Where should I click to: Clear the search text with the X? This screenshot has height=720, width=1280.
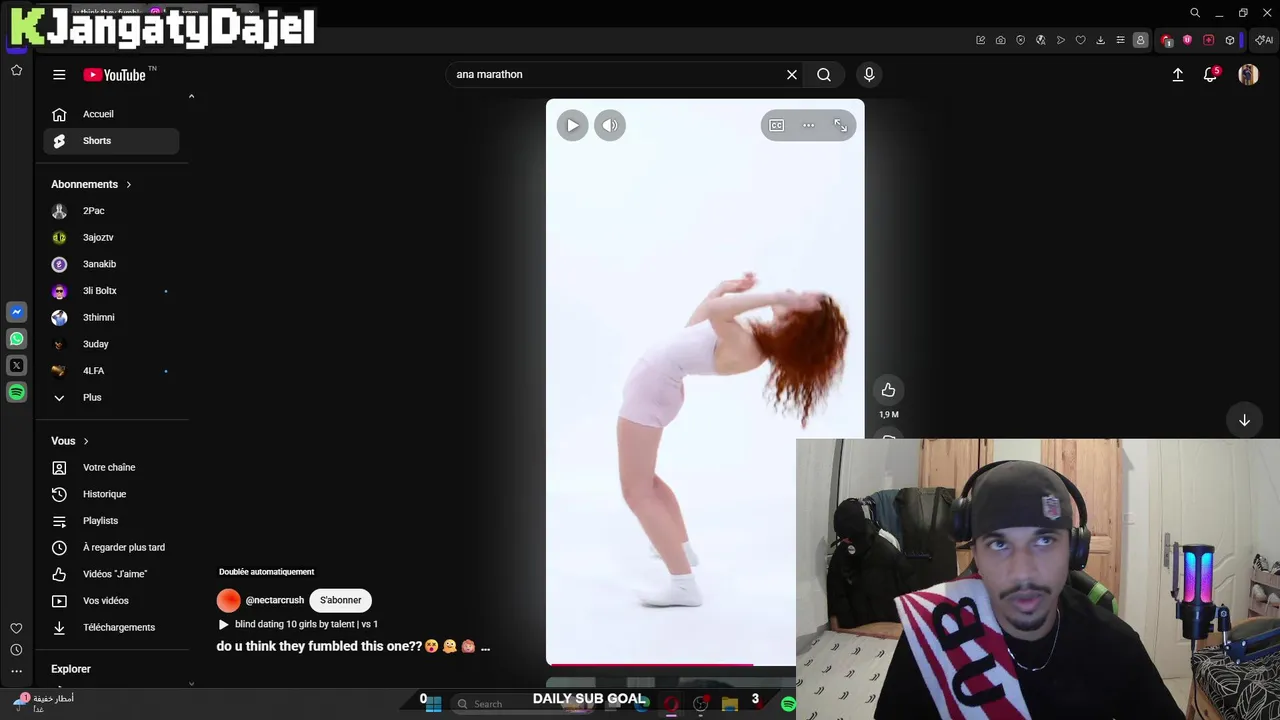792,75
